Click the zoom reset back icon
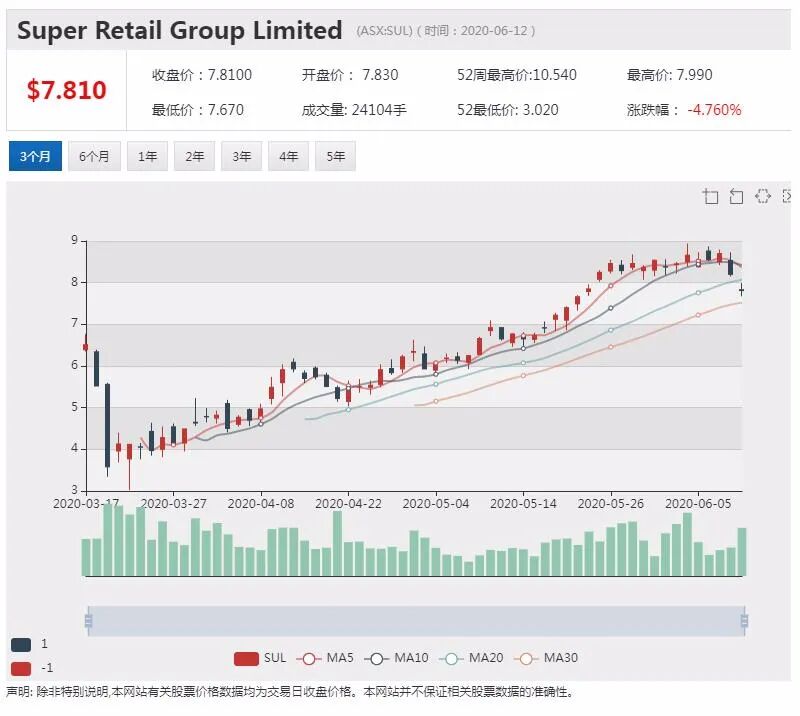 (x=736, y=196)
